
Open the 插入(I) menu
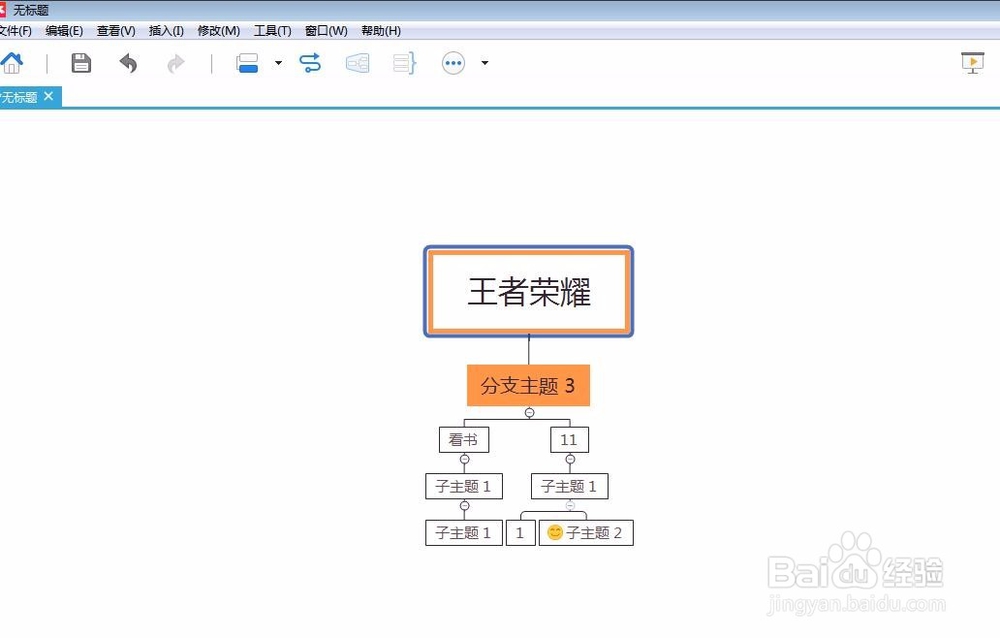coord(166,30)
